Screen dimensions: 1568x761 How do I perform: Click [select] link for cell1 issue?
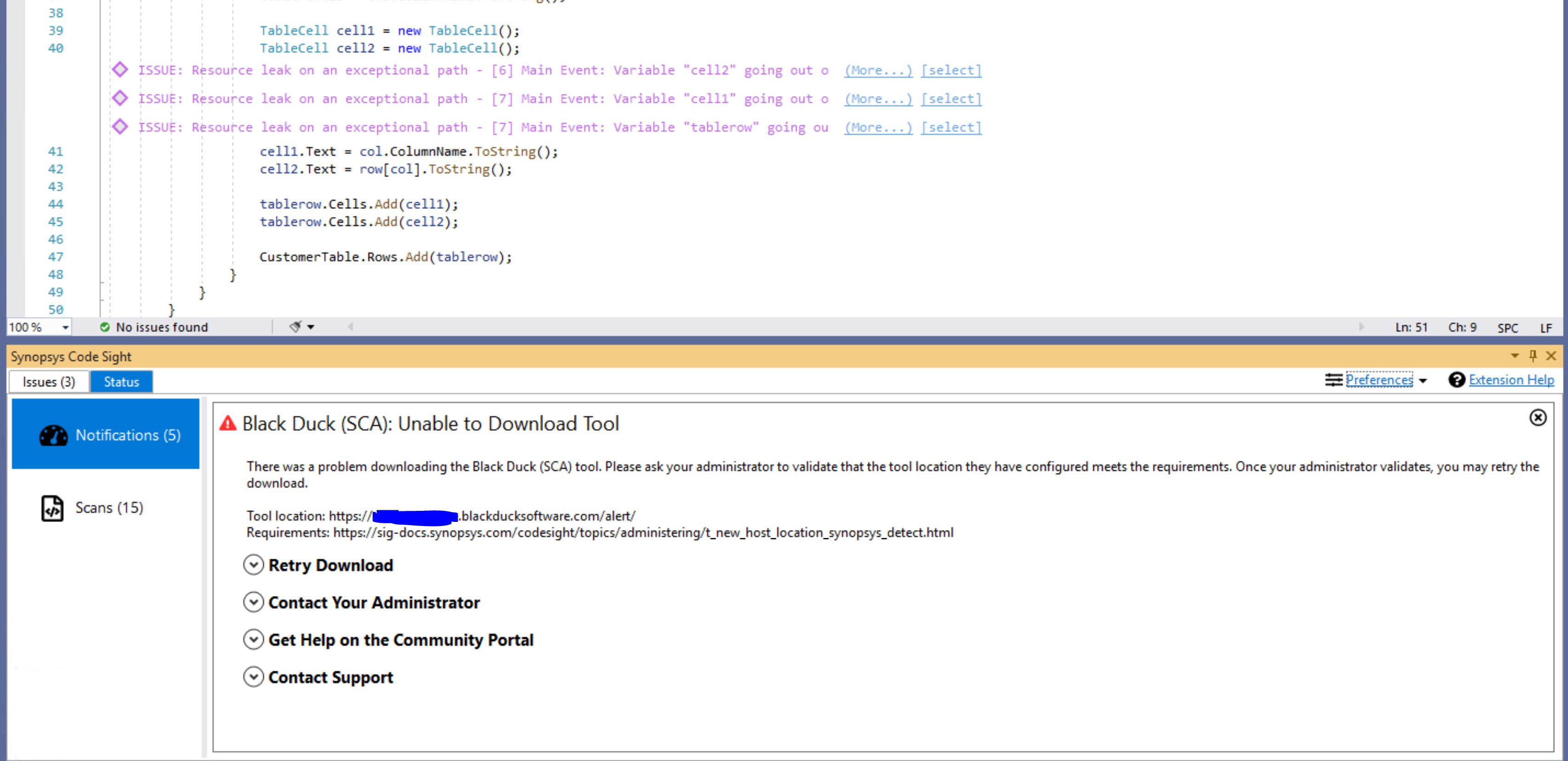coord(951,99)
